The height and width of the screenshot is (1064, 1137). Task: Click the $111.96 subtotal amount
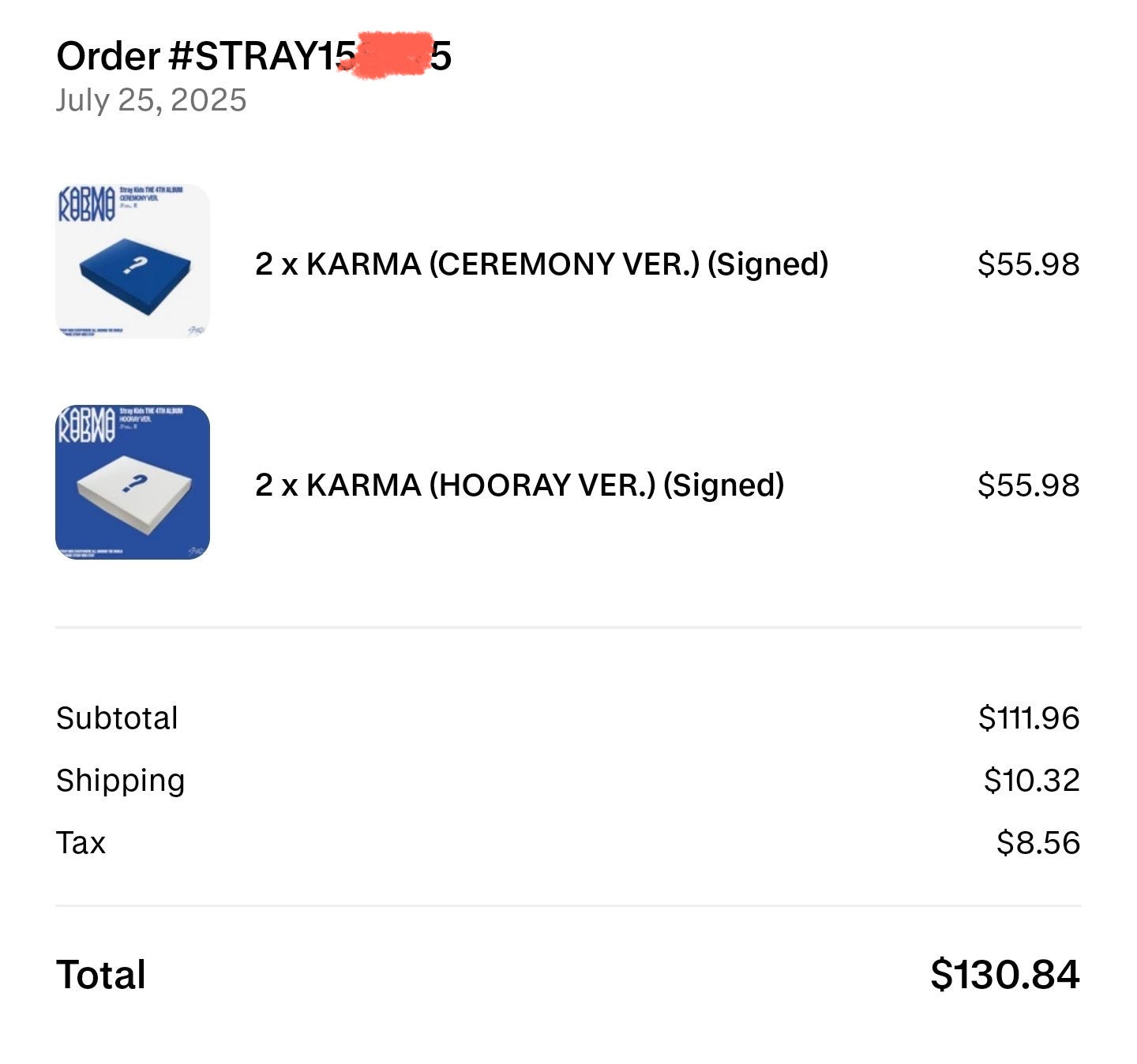[1028, 717]
